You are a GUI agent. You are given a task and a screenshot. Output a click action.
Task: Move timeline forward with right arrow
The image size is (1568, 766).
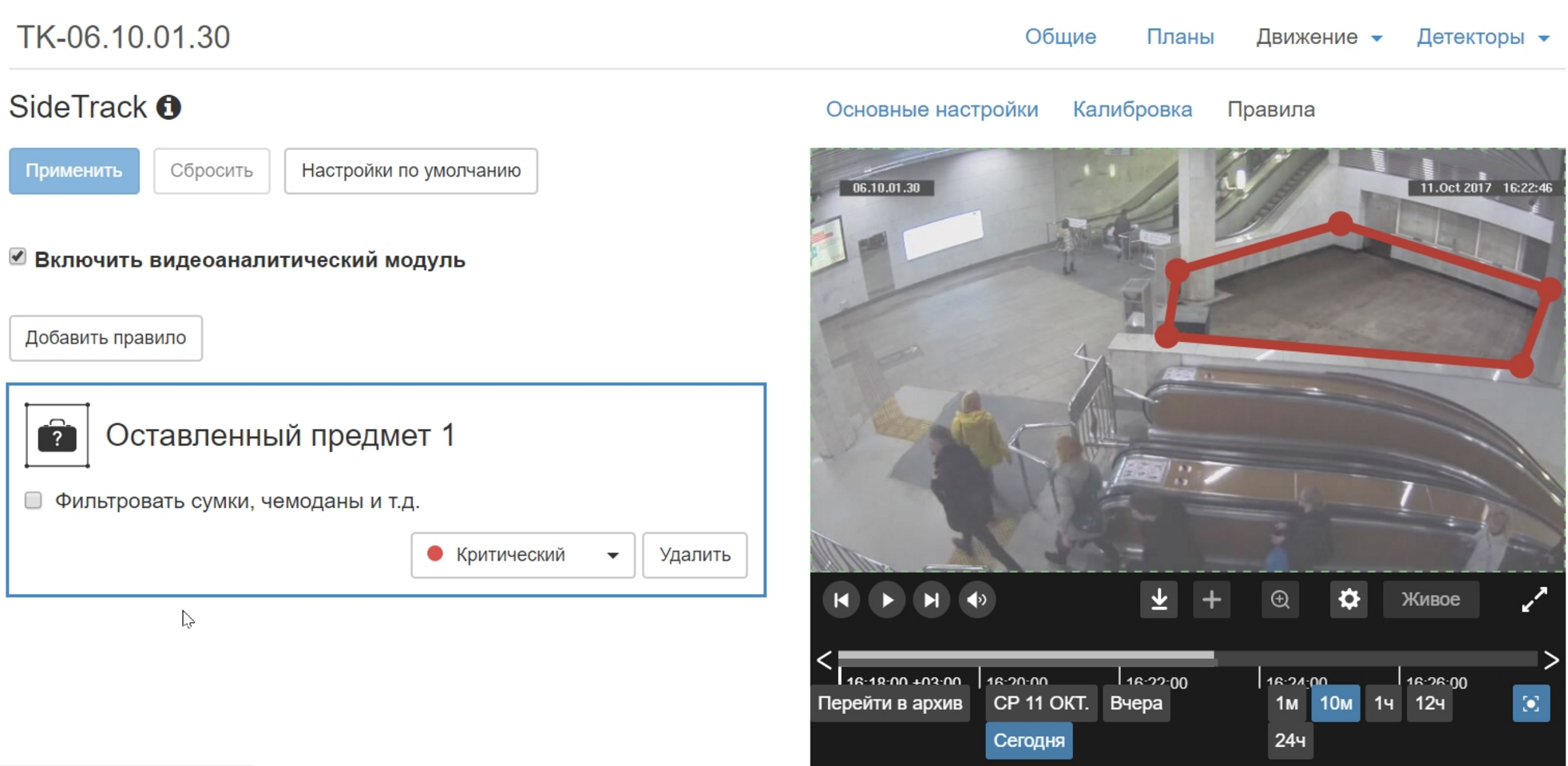point(1551,660)
